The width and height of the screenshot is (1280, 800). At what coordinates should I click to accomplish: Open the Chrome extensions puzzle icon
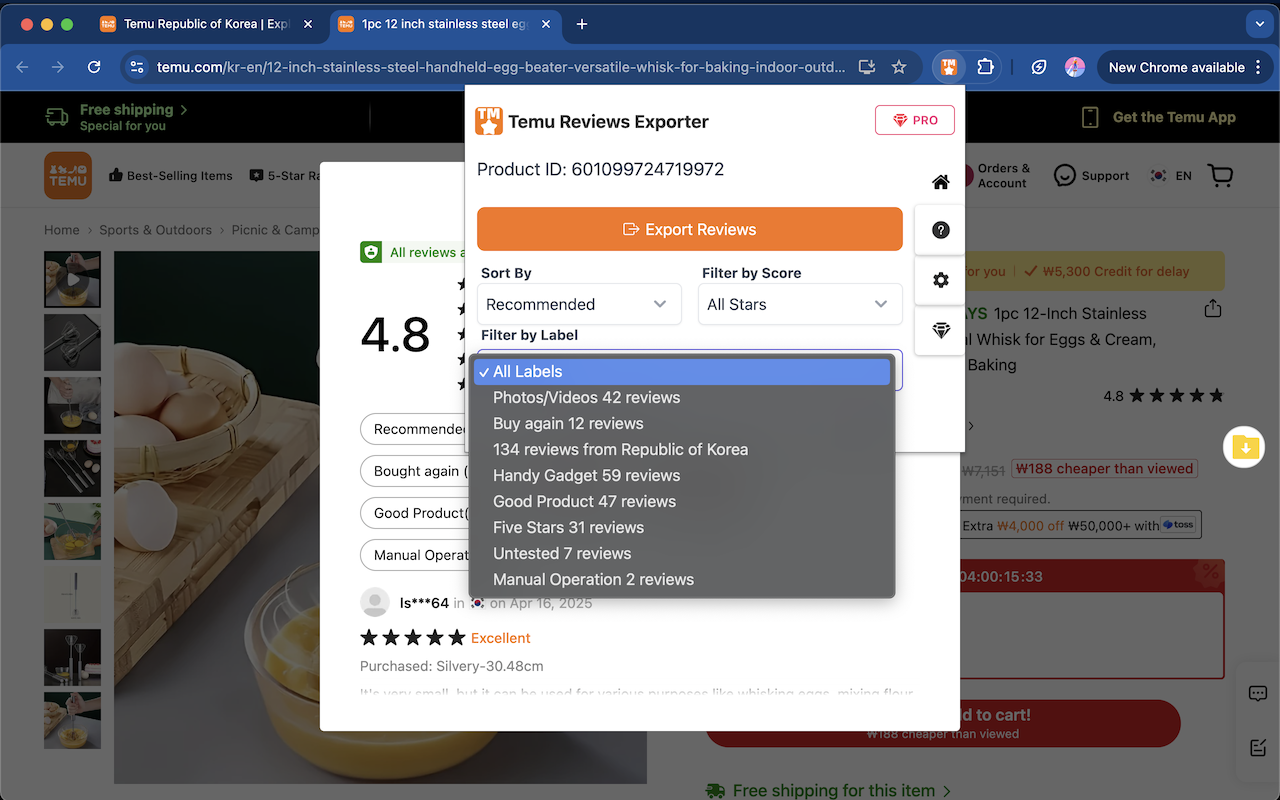tap(985, 67)
